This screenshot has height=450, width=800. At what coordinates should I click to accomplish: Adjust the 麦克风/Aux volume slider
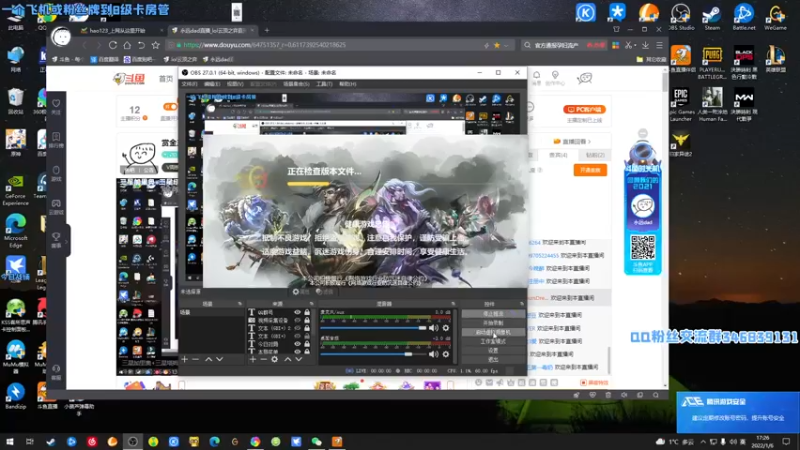tap(373, 328)
